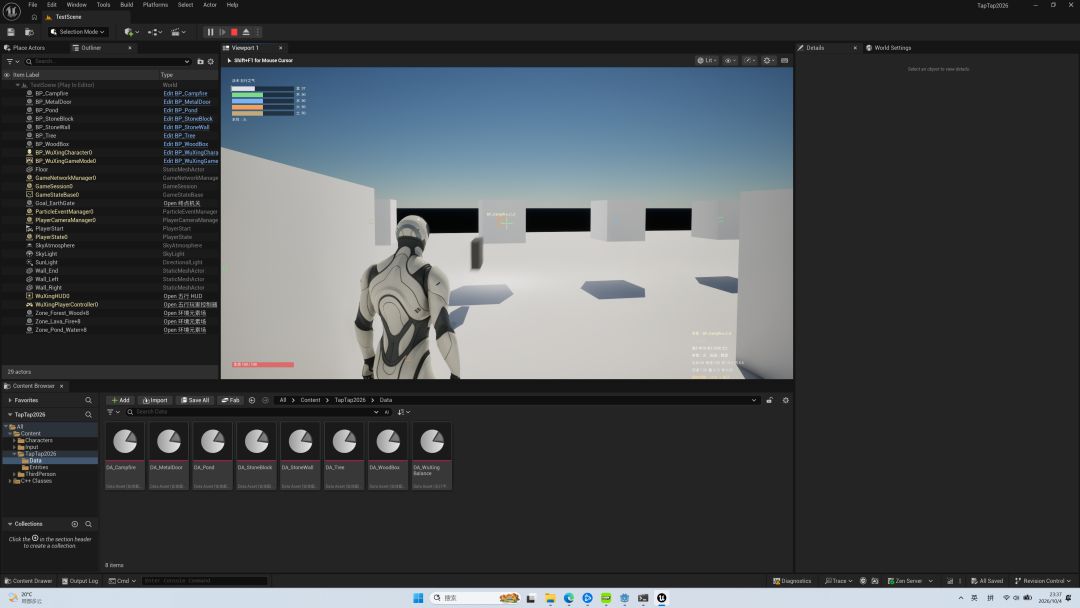Screen dimensions: 1080x608
Task: Open the Lit view mode dropdown
Action: (707, 61)
